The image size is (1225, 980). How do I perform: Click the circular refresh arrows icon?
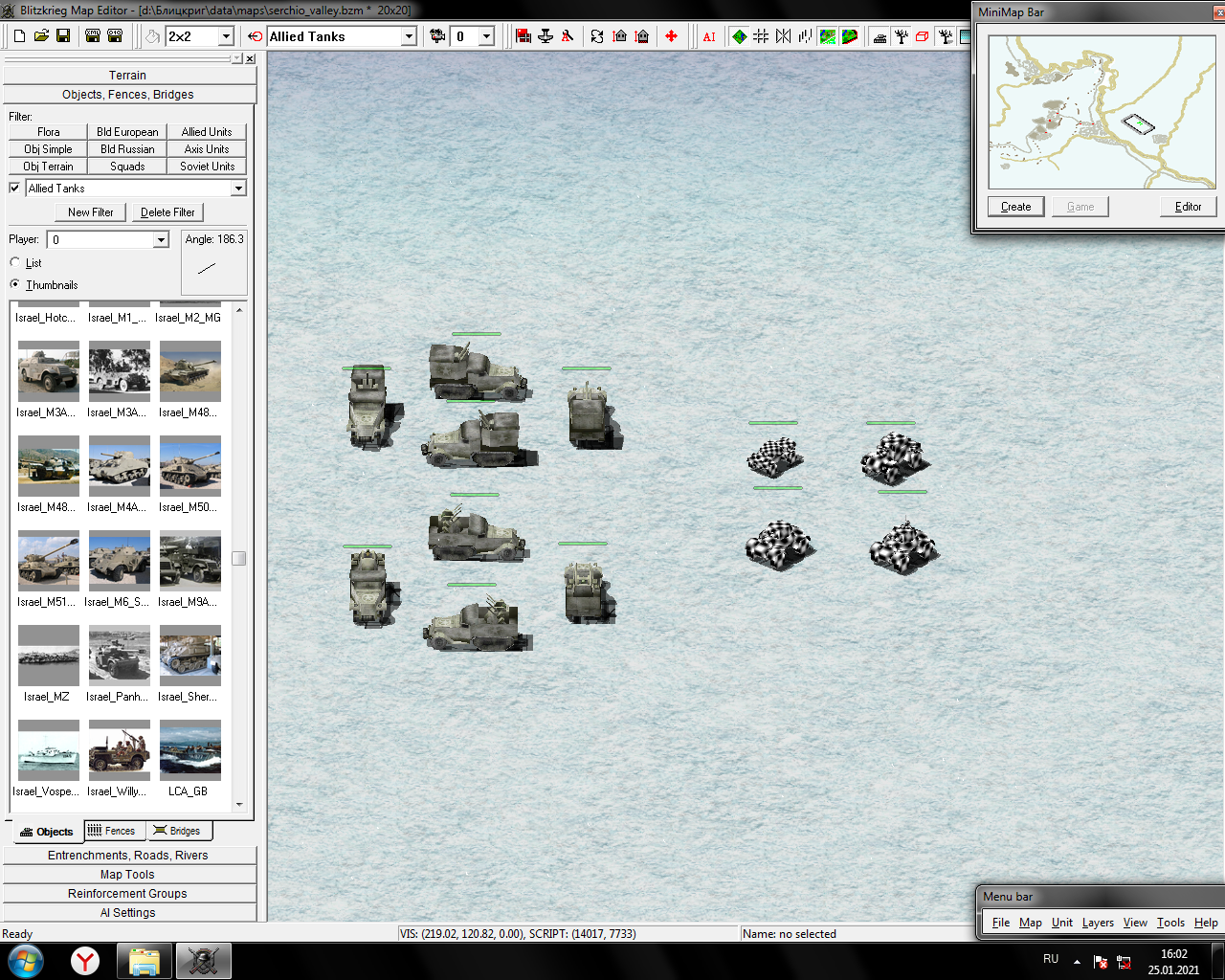(597, 36)
